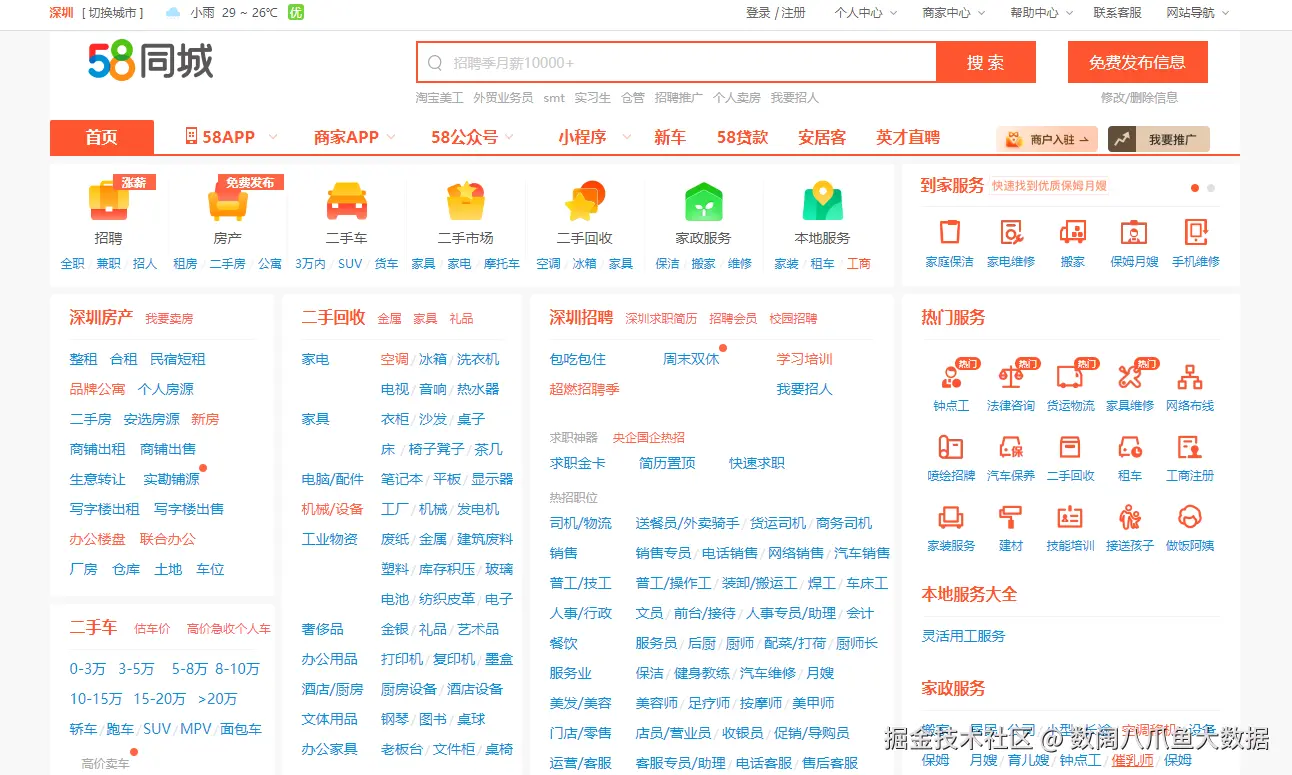Click 切换城市 to change city

(114, 13)
